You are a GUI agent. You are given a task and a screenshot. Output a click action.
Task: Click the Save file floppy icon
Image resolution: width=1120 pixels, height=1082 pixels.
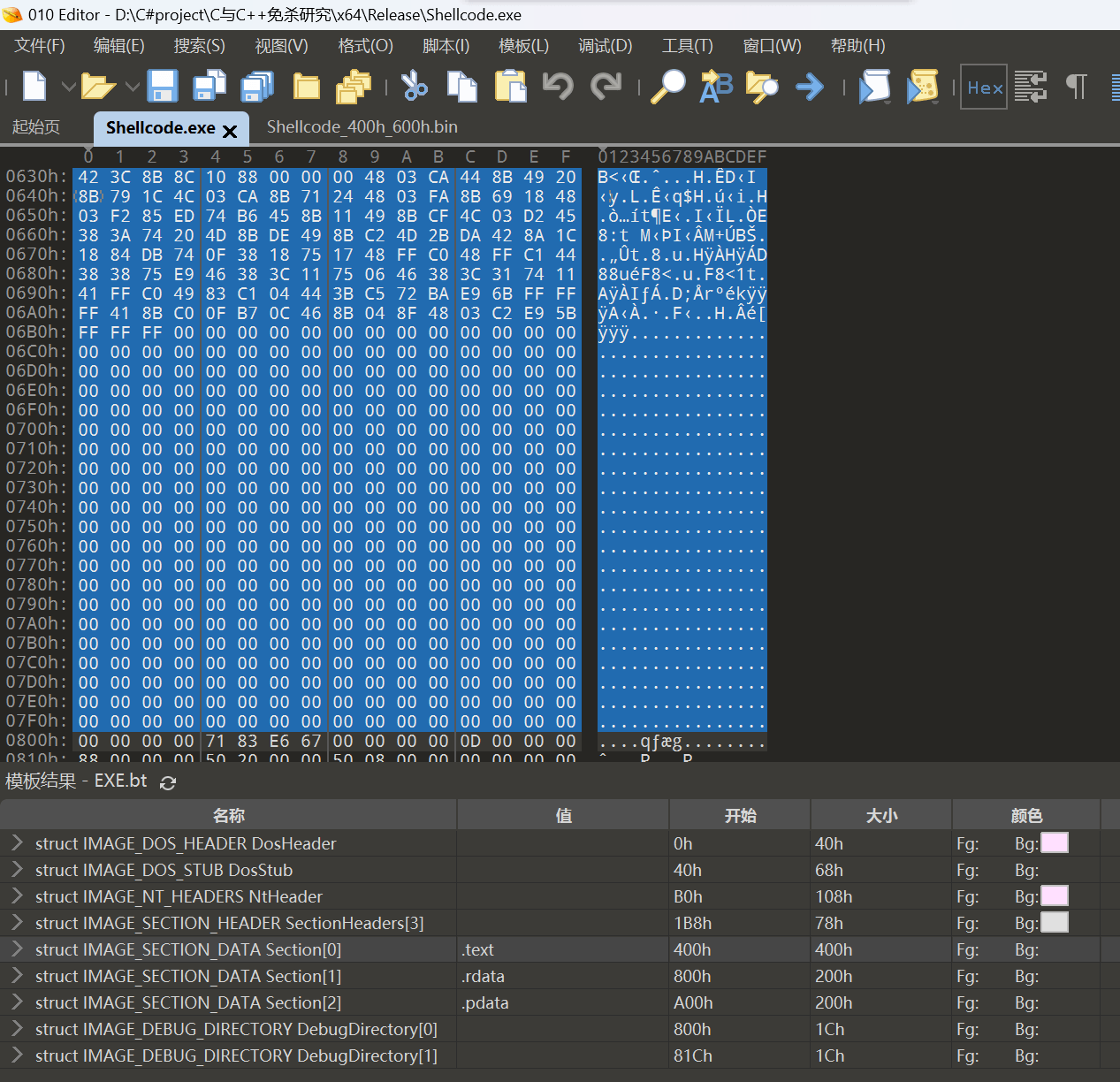point(163,87)
